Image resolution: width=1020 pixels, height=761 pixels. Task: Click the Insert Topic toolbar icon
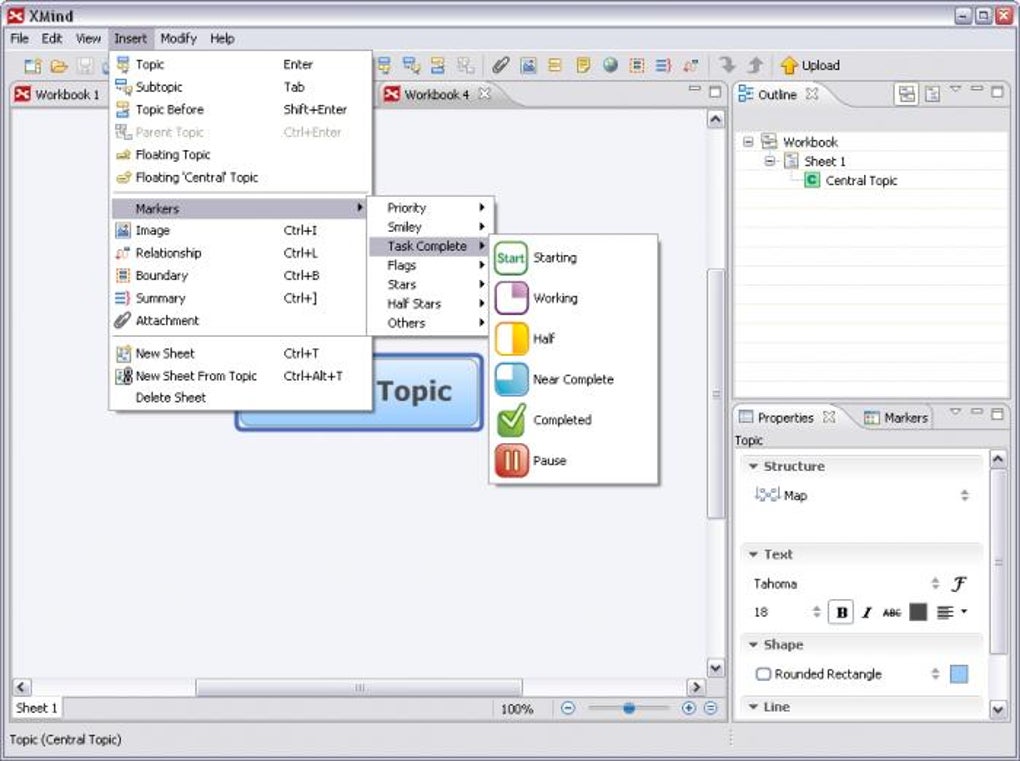384,65
